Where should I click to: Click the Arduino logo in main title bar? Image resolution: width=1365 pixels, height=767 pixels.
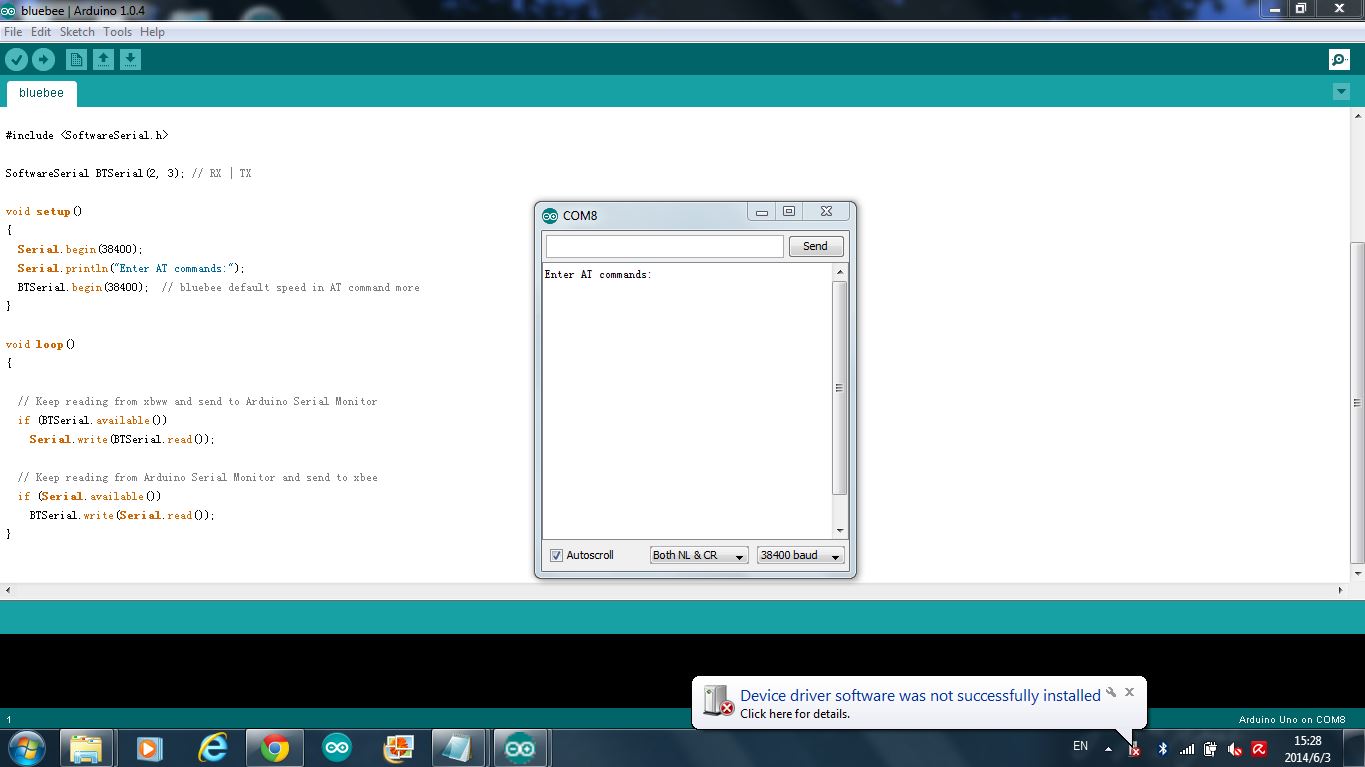8,9
